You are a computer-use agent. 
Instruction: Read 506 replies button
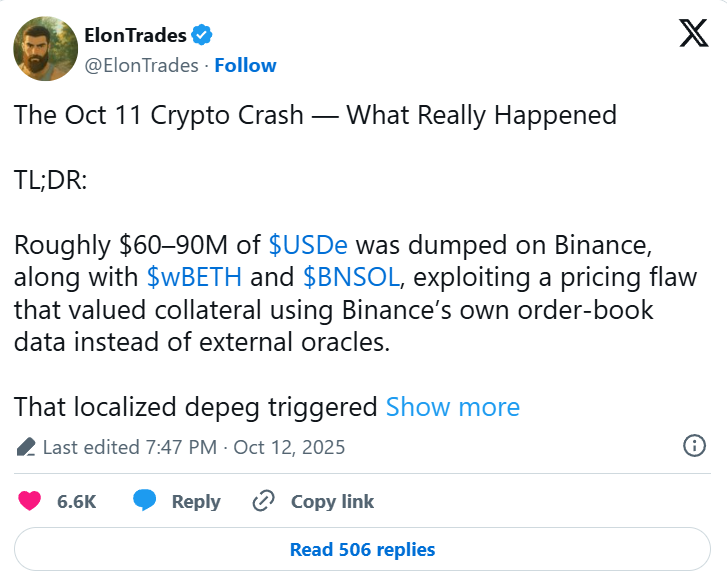click(x=362, y=549)
